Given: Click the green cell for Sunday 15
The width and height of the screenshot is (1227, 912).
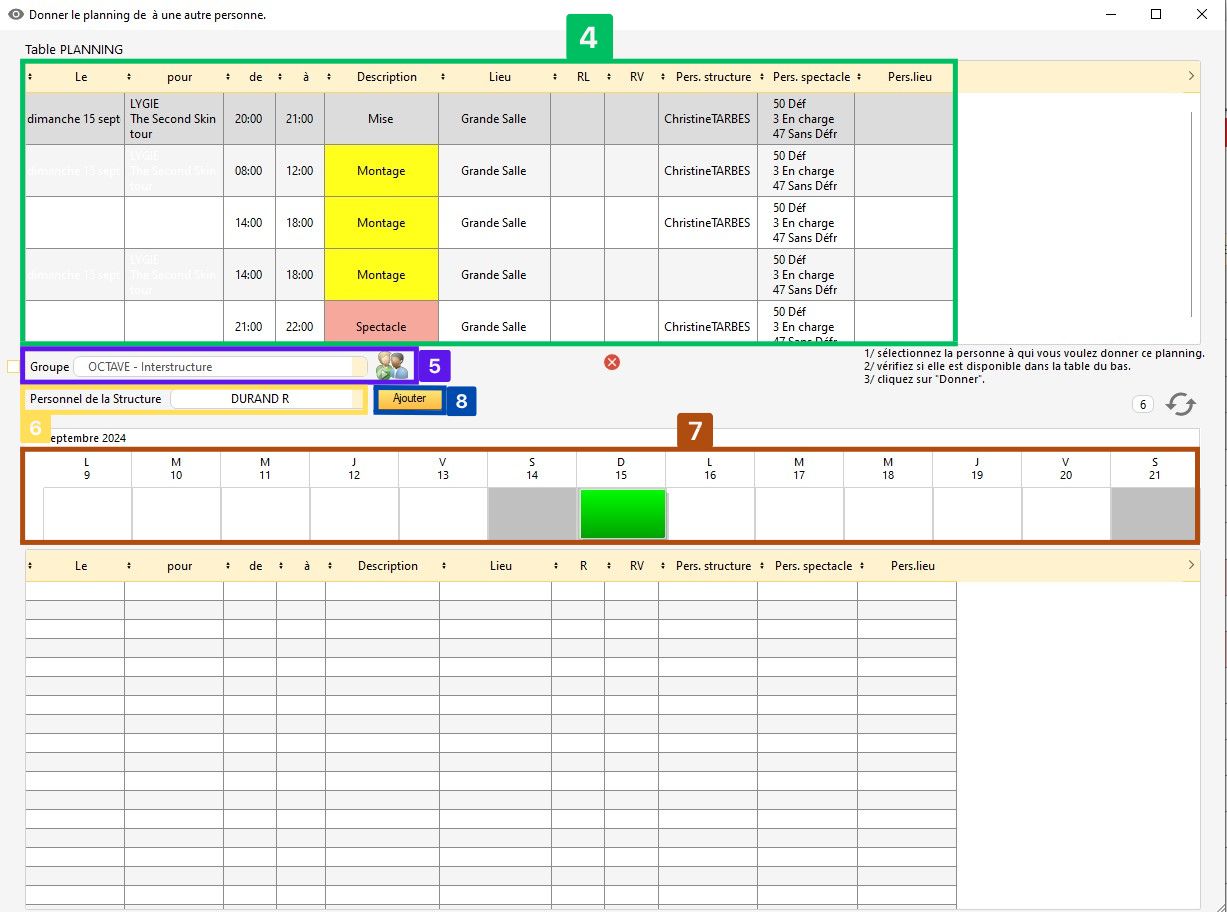Looking at the screenshot, I should pyautogui.click(x=622, y=514).
